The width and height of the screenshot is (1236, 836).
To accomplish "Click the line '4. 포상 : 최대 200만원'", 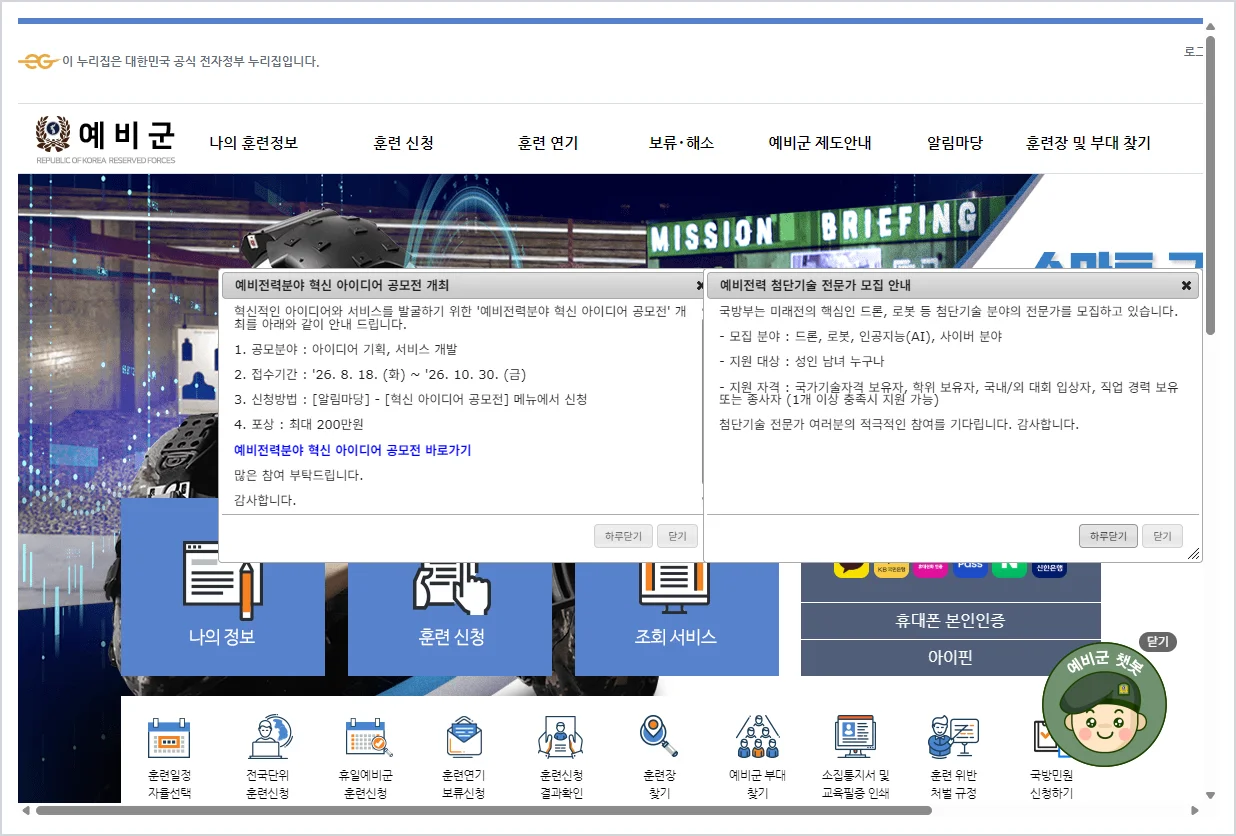I will tap(298, 424).
